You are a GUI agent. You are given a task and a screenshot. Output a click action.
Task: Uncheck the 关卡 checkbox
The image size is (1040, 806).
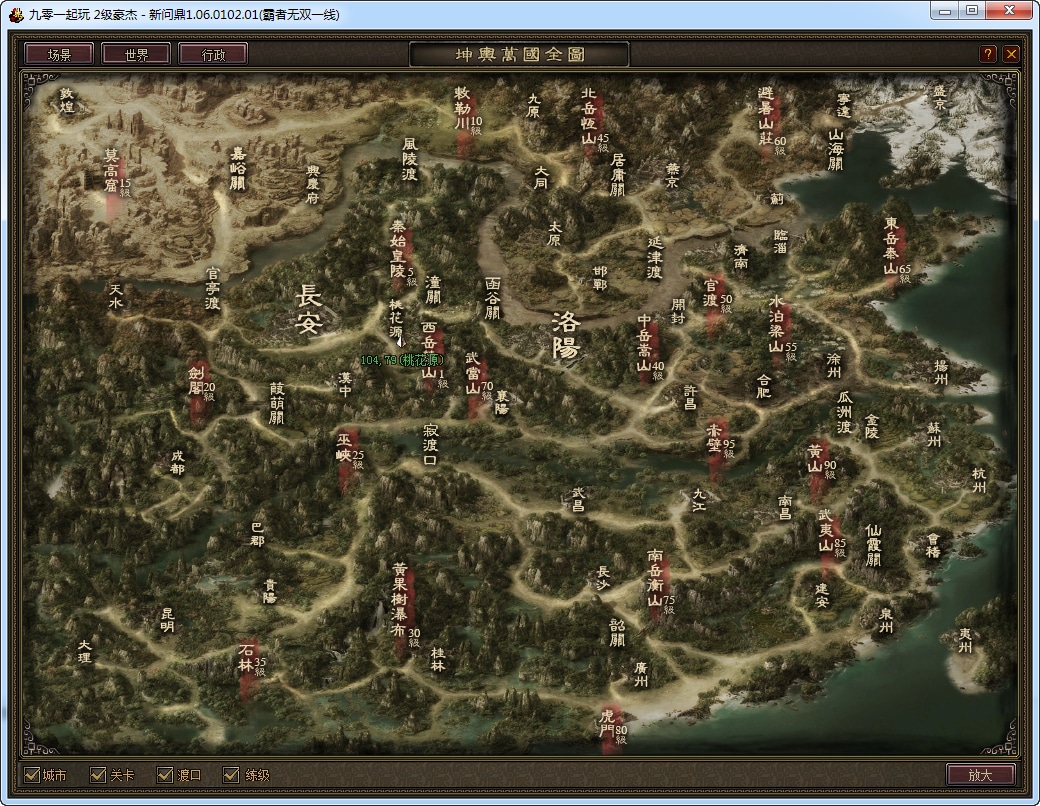(98, 775)
